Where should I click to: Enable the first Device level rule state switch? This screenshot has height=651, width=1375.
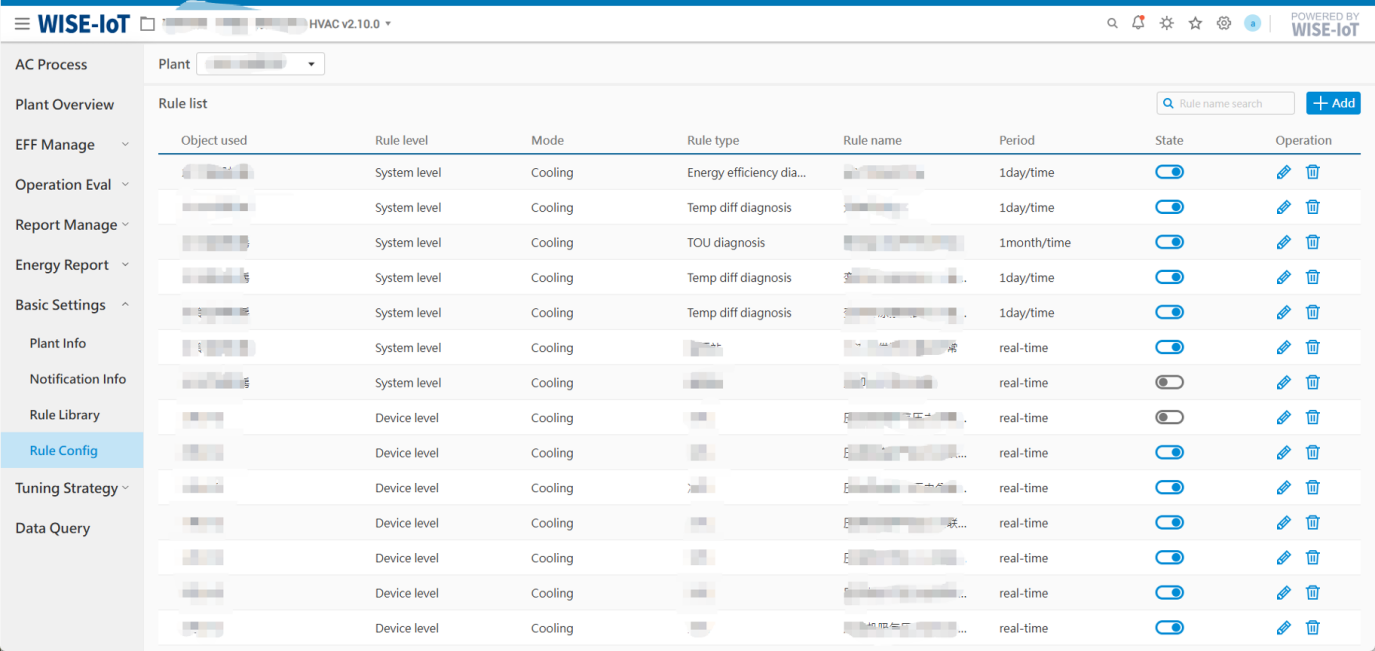pos(1169,418)
